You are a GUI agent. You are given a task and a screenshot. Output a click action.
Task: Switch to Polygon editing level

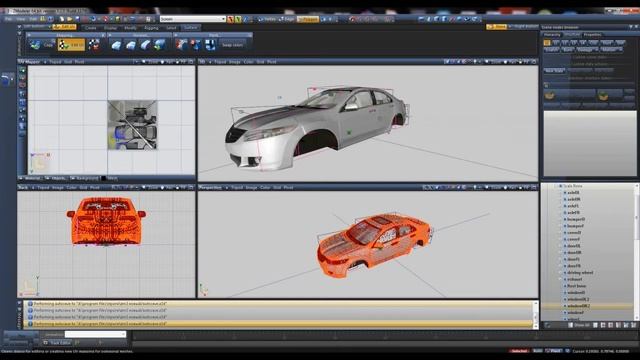point(308,19)
